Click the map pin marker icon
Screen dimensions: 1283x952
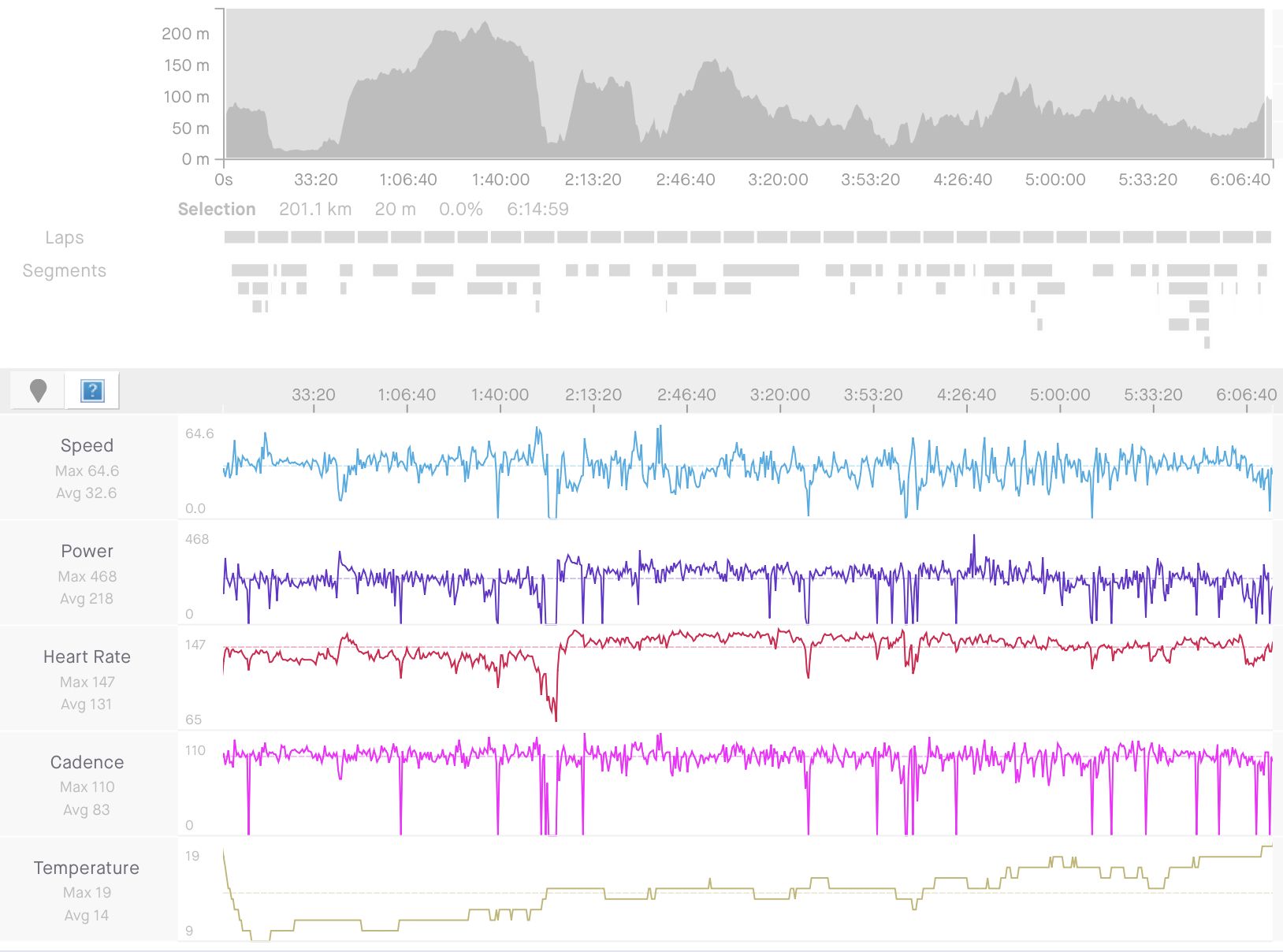[38, 390]
